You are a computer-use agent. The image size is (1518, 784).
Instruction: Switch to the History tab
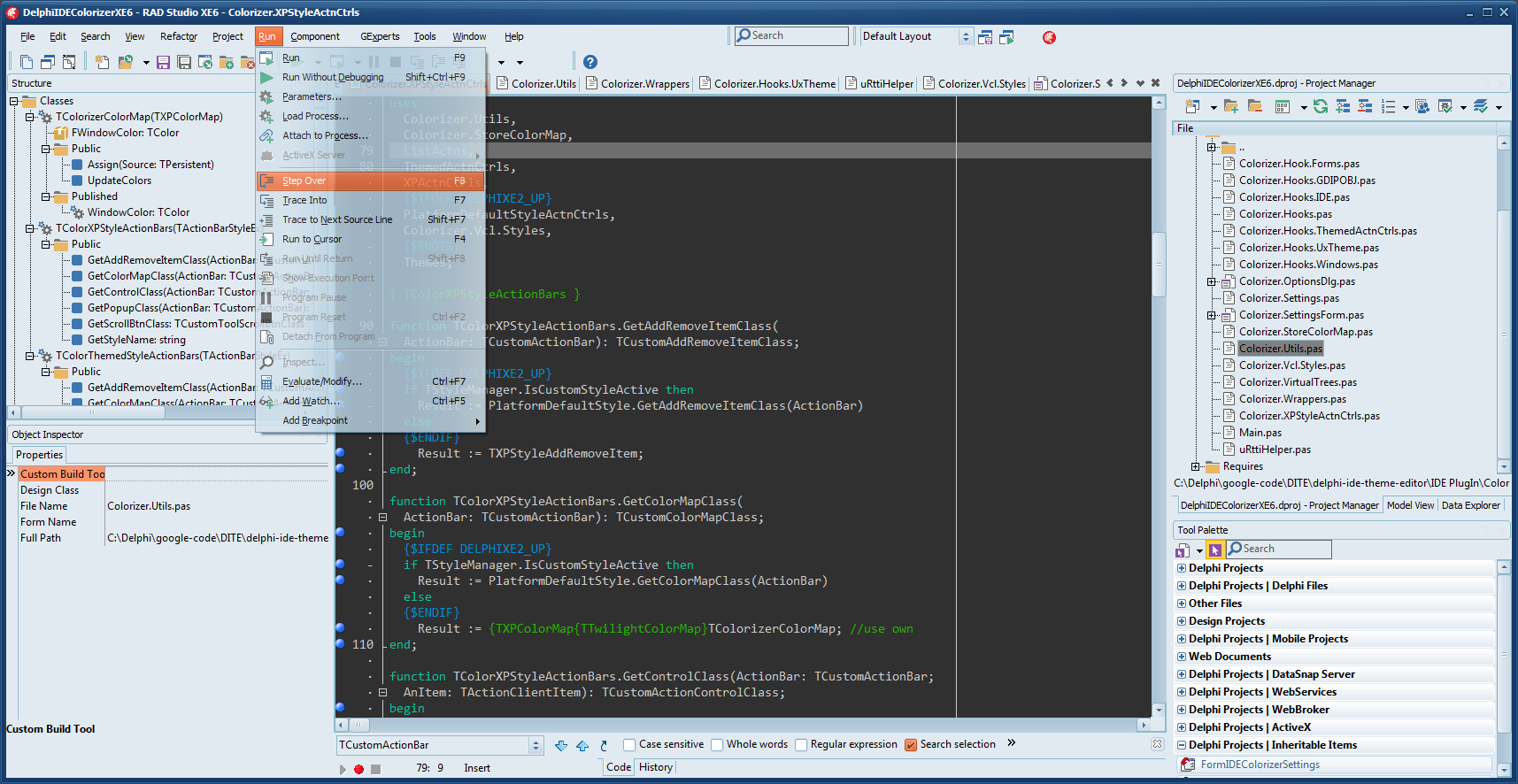pos(655,767)
